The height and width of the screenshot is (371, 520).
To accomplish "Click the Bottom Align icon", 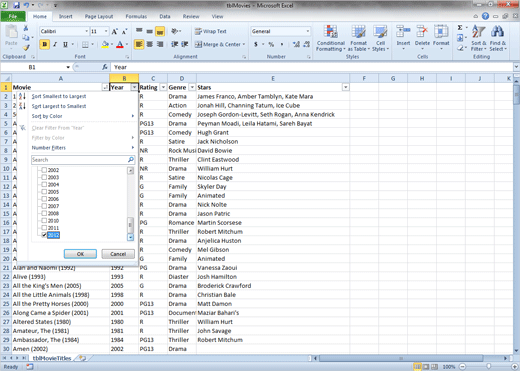I will (160, 31).
